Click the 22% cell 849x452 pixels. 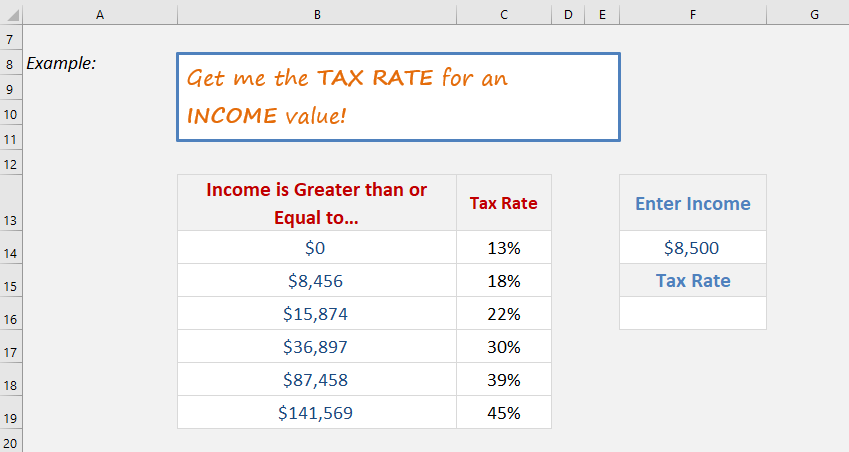504,313
